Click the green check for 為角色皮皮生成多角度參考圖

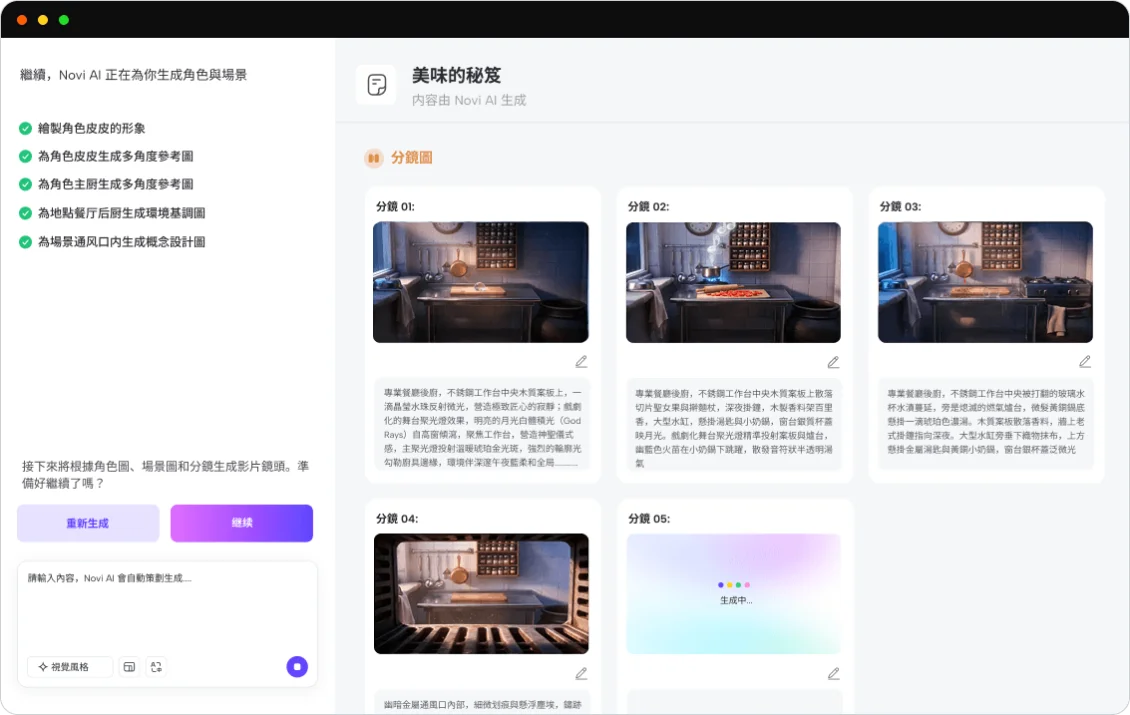tap(25, 156)
